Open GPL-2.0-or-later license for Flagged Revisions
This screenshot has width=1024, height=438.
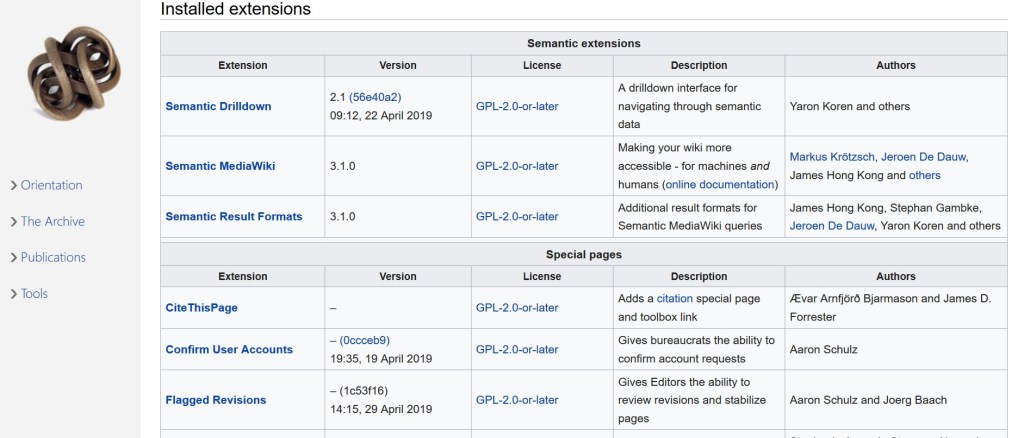[x=517, y=400]
